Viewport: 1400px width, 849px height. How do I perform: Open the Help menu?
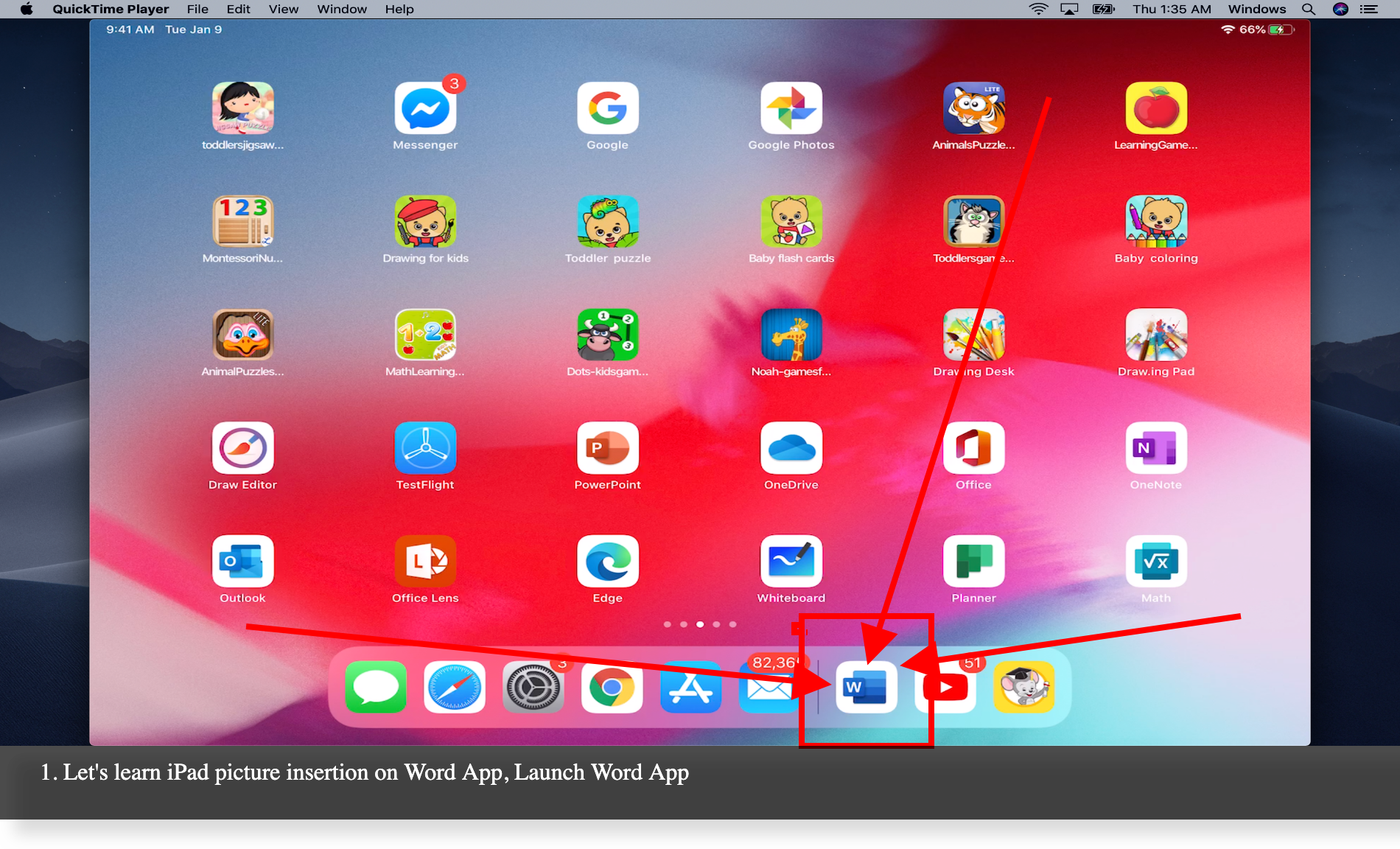click(x=399, y=9)
